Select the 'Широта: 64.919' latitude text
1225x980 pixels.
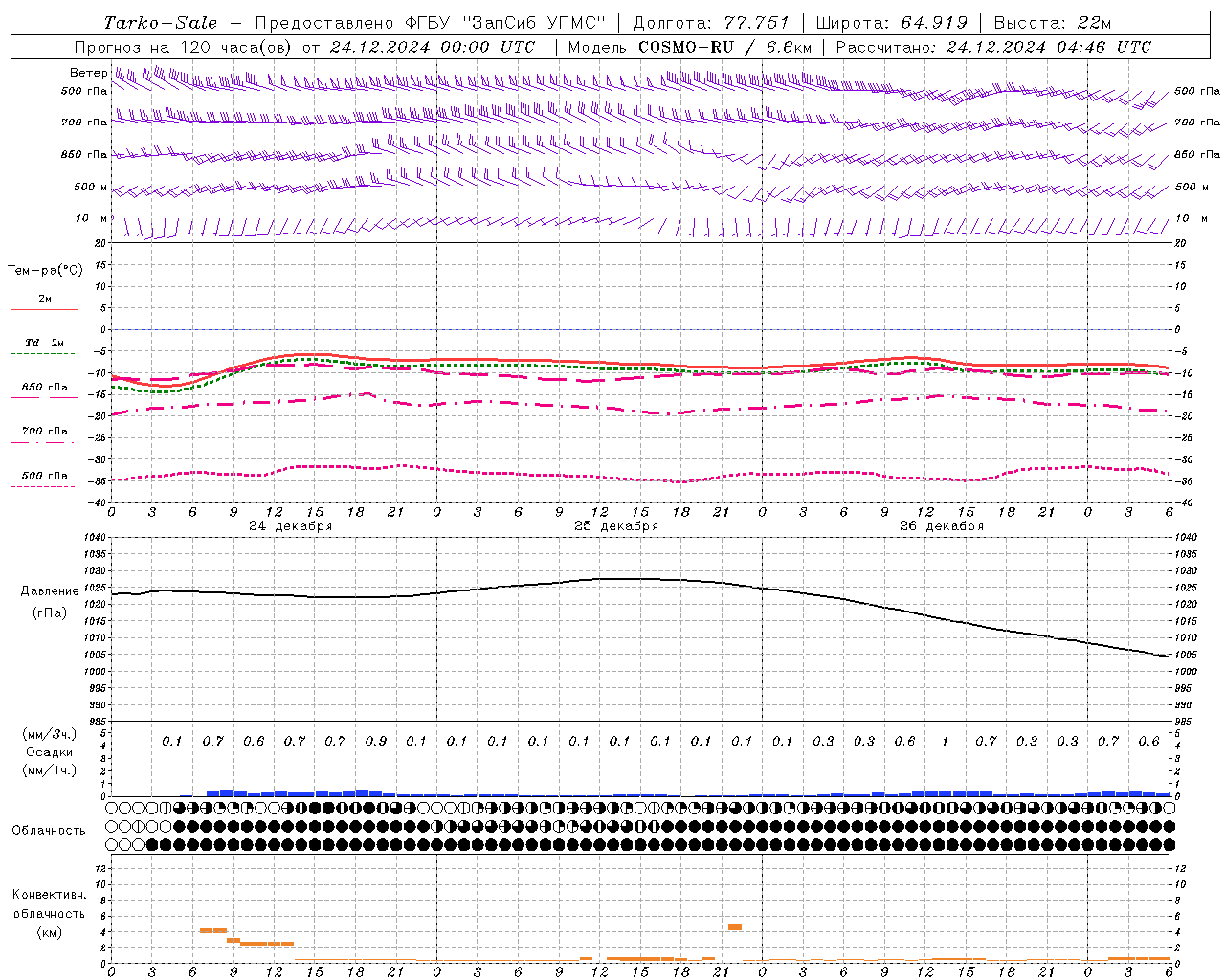892,23
